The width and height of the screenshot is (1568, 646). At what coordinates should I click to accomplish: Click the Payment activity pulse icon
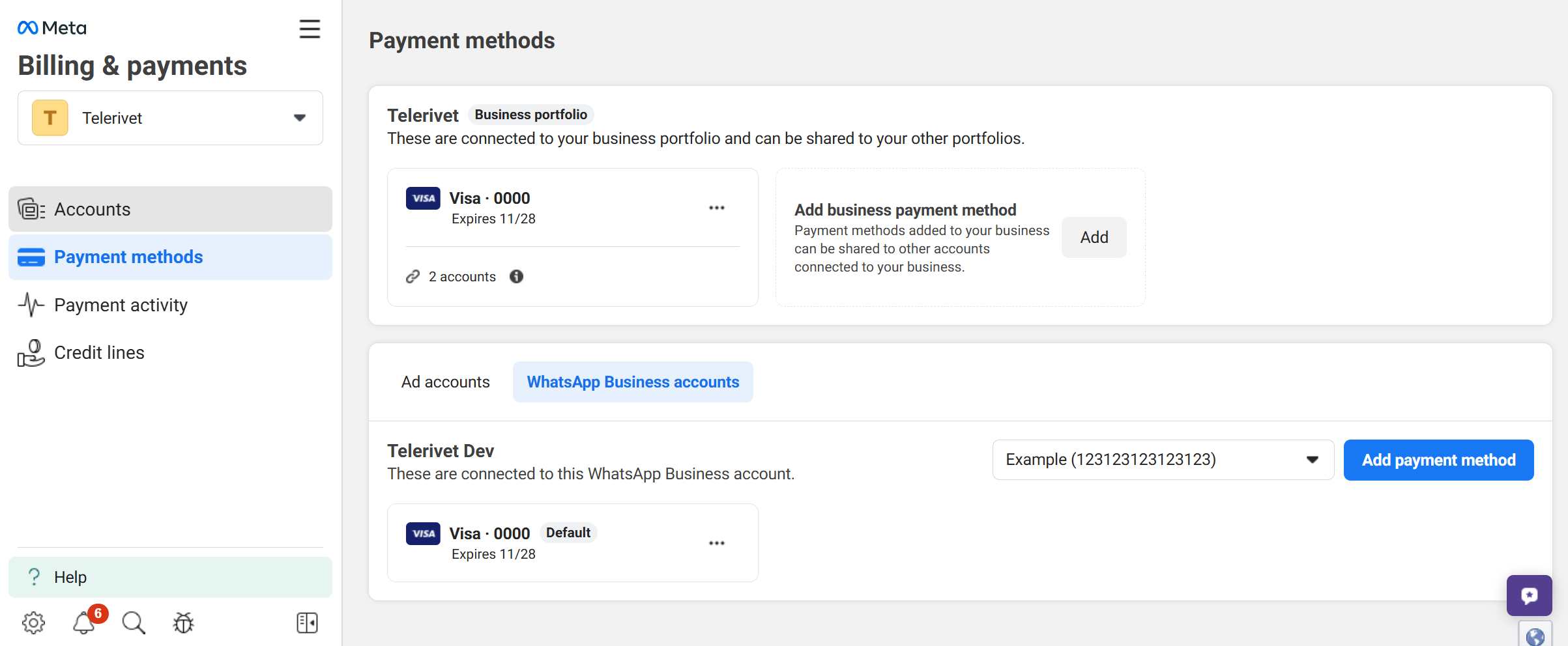click(31, 305)
